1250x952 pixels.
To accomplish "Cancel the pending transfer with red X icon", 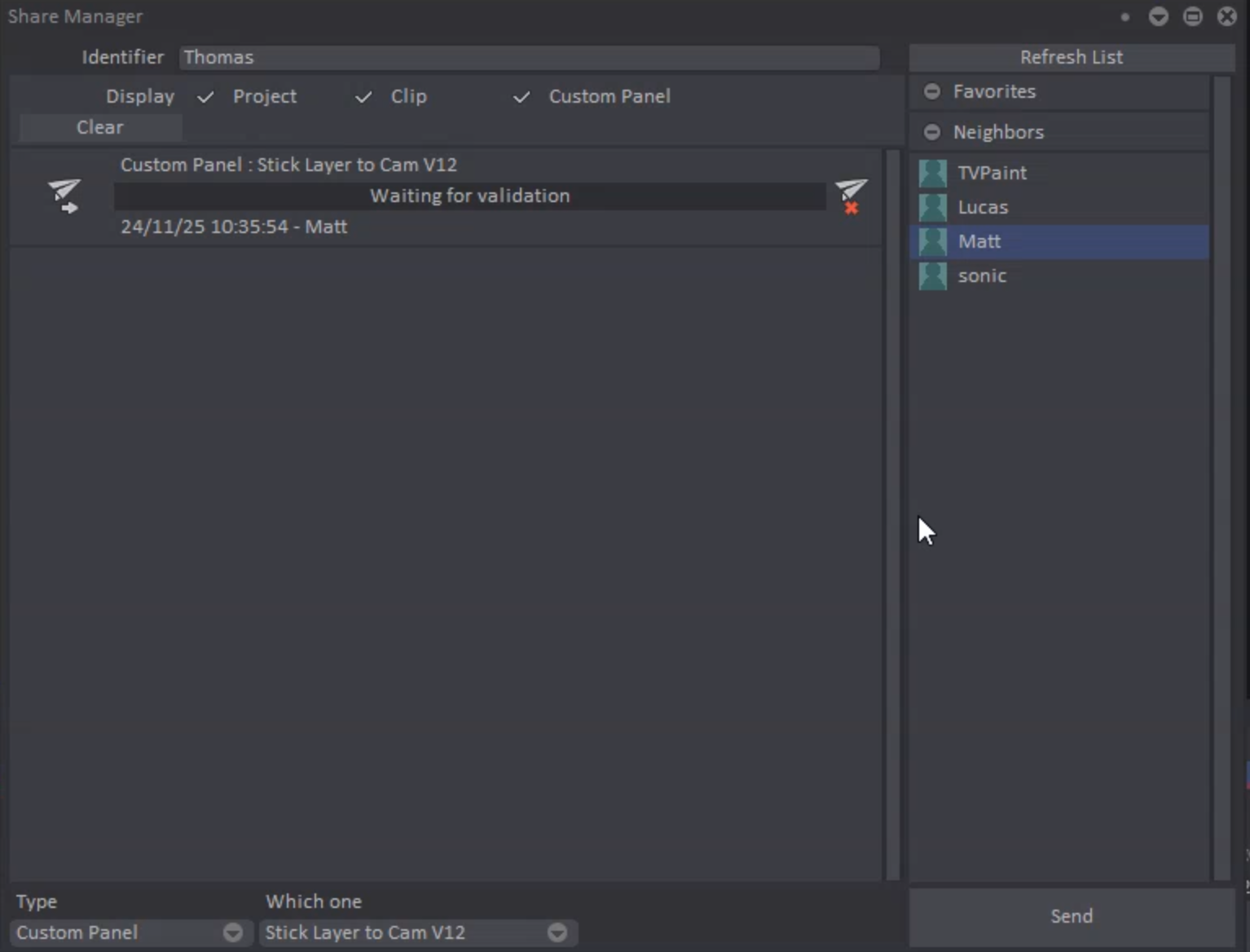I will point(851,196).
